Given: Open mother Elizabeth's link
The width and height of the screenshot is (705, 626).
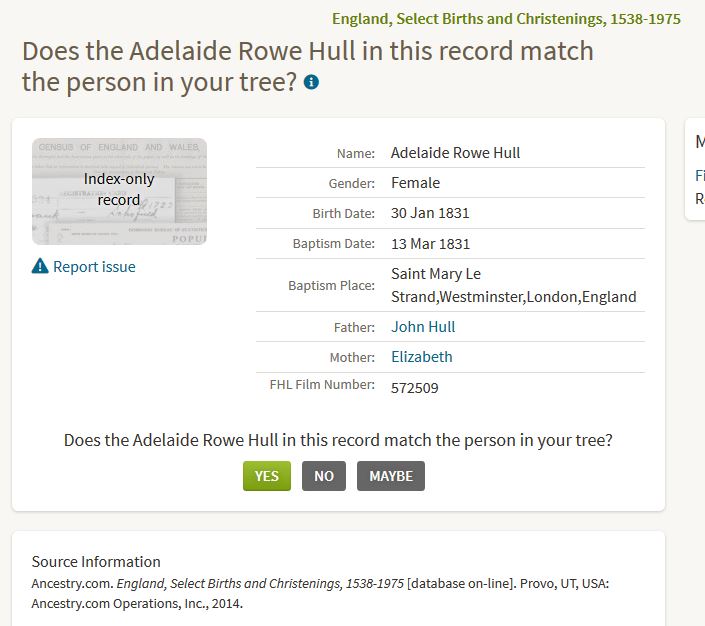Looking at the screenshot, I should pos(421,357).
